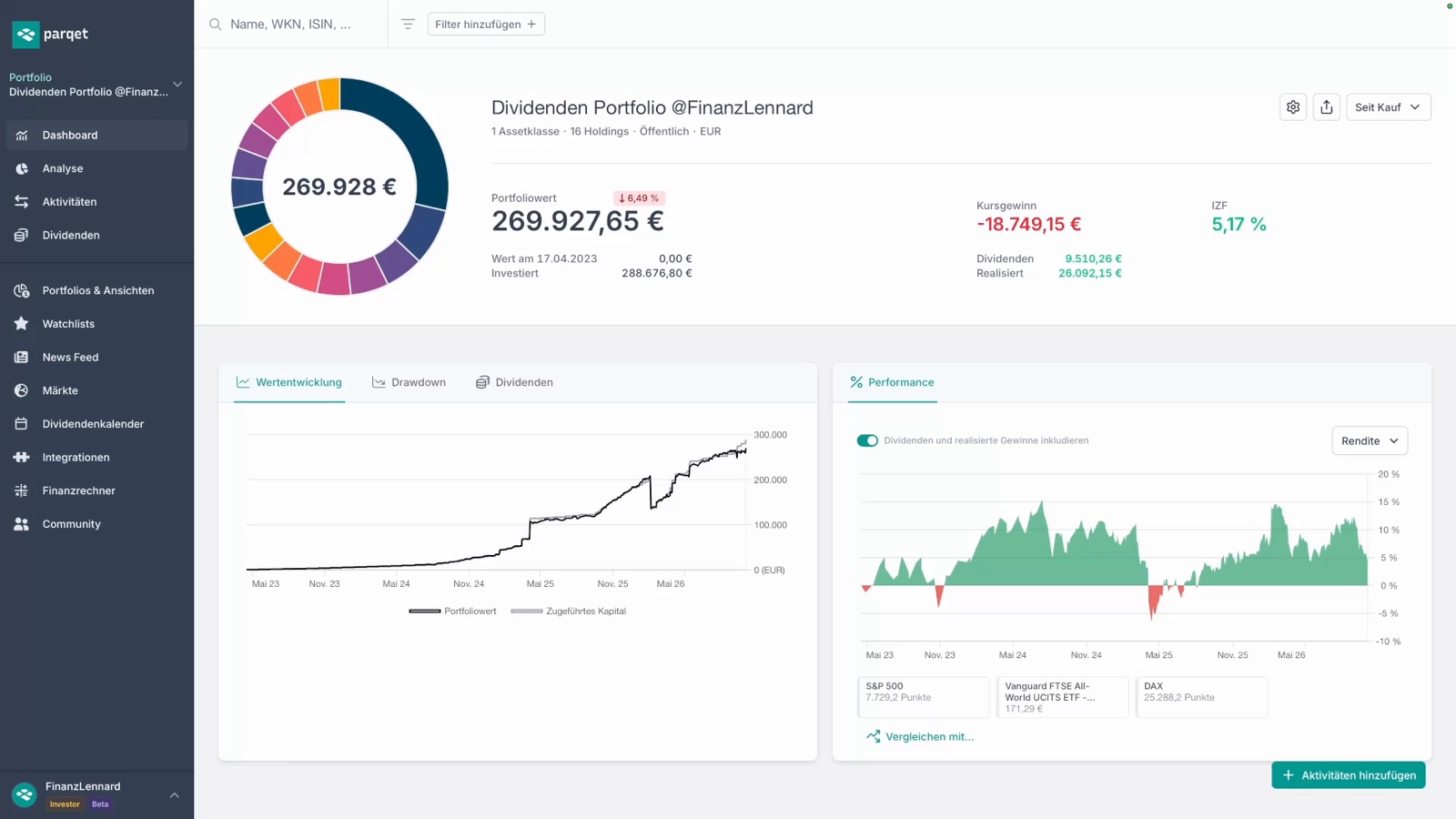The image size is (1456, 819).
Task: Open the Analyse pie chart icon
Action: 22,168
